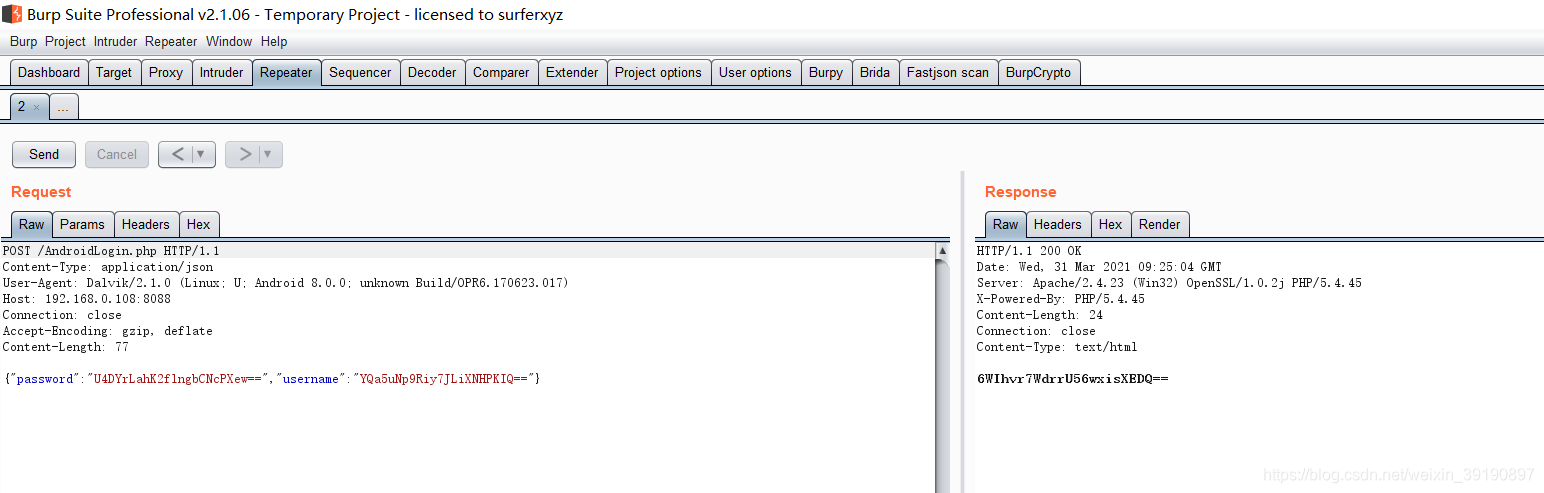This screenshot has width=1544, height=493.
Task: Open the Burpy extension tab
Action: 826,72
